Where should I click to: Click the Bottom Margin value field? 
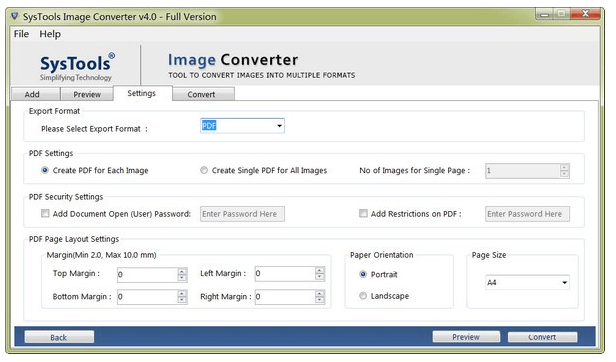coord(147,297)
